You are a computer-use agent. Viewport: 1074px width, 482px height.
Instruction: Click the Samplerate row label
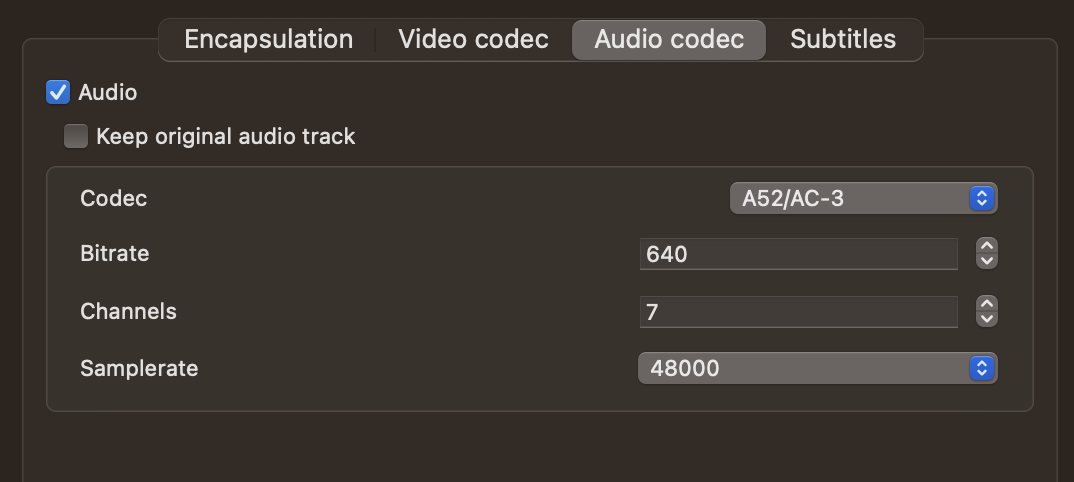tap(139, 368)
